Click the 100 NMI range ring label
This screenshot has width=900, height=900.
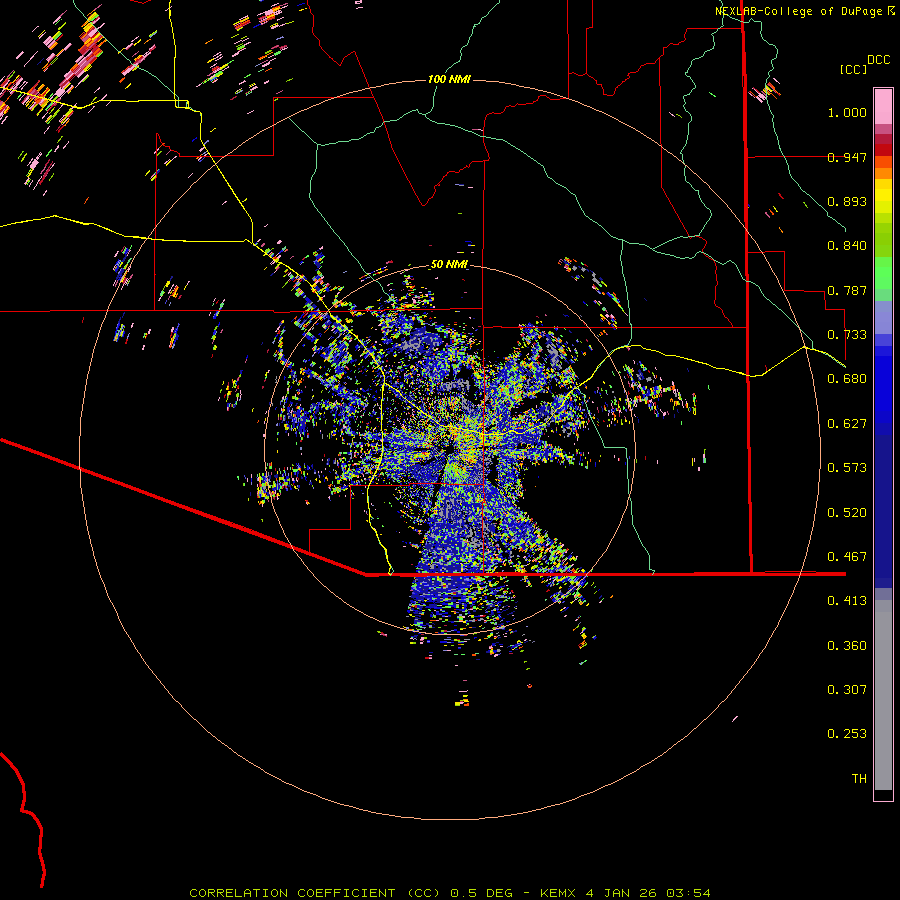[449, 79]
